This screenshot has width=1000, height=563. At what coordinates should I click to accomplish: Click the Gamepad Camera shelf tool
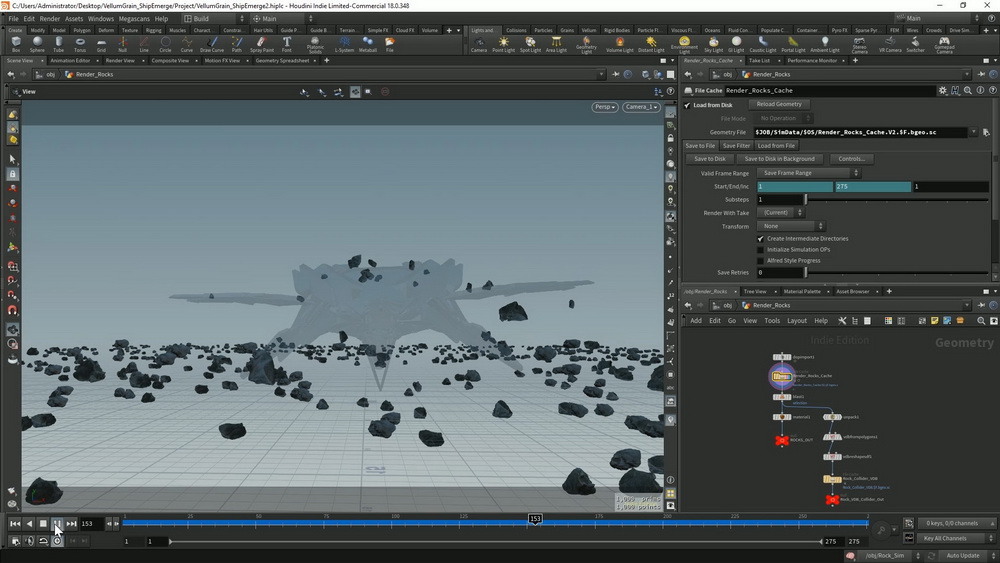pyautogui.click(x=944, y=45)
